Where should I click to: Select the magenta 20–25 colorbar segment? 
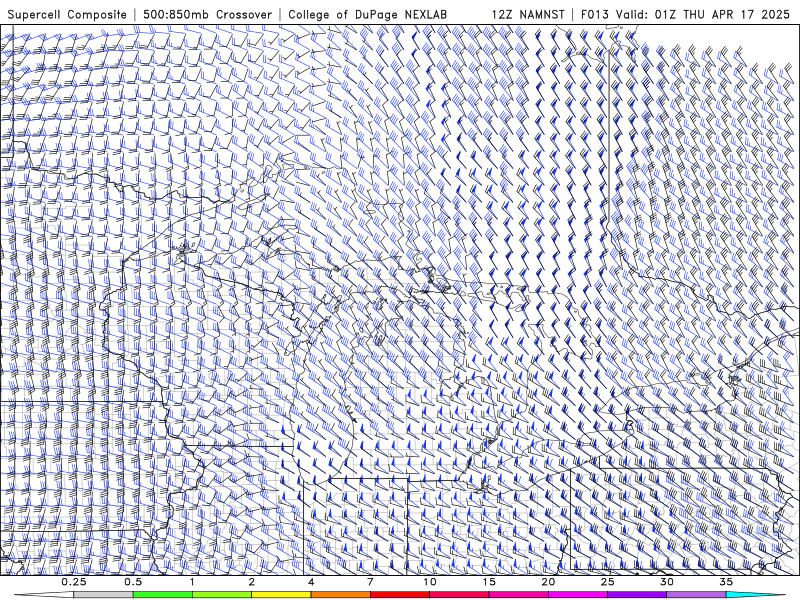point(578,595)
